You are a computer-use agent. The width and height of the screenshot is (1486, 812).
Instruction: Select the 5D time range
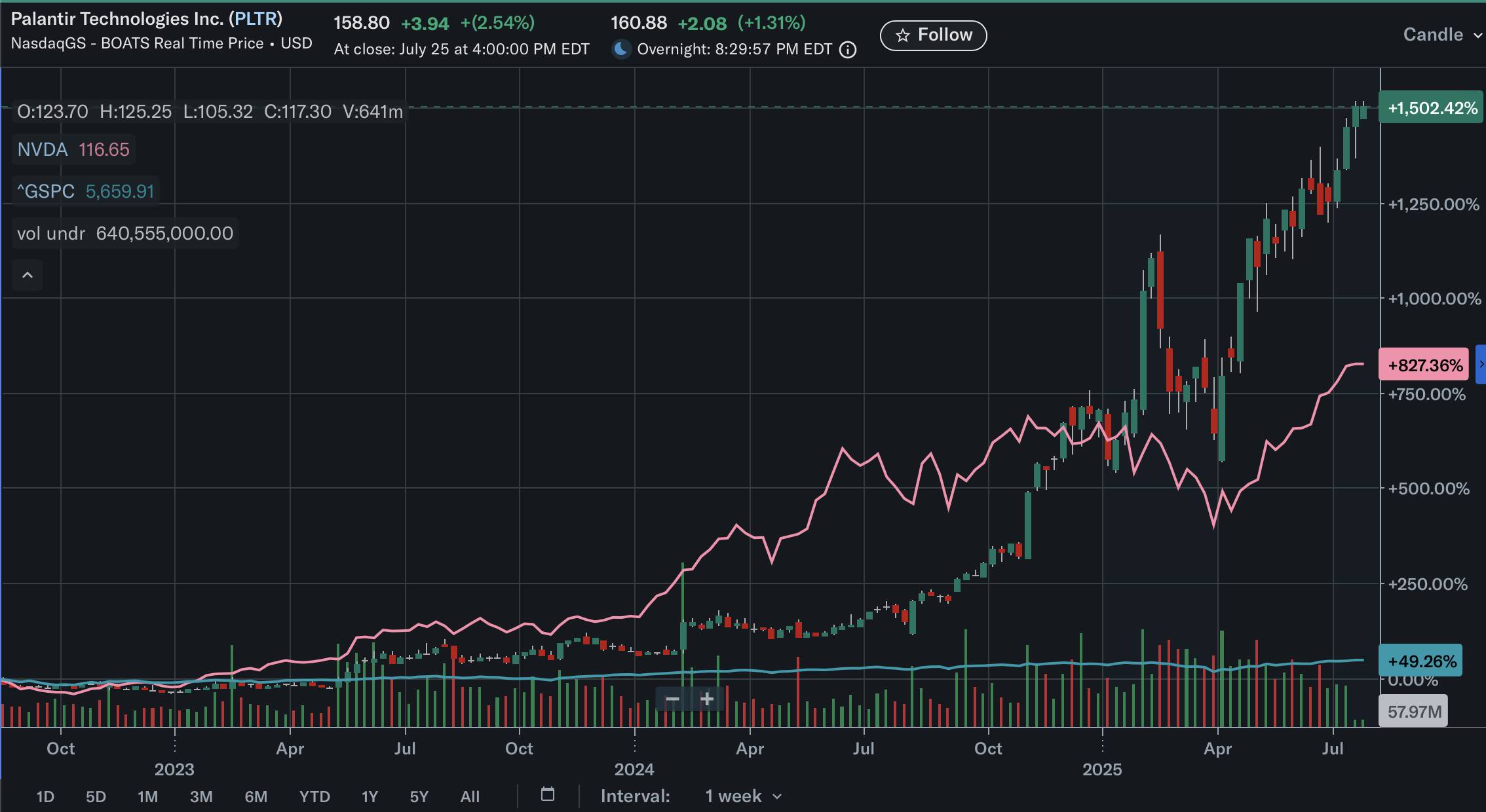pos(96,797)
